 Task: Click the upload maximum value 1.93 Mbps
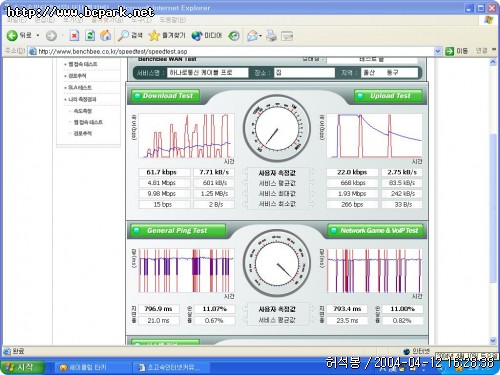352,194
